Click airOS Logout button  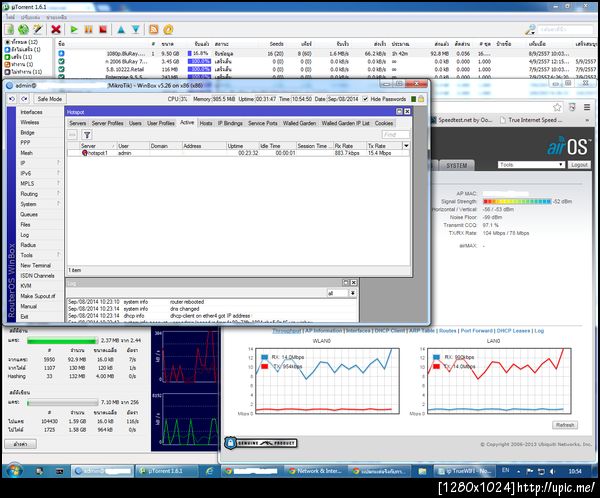(x=579, y=165)
